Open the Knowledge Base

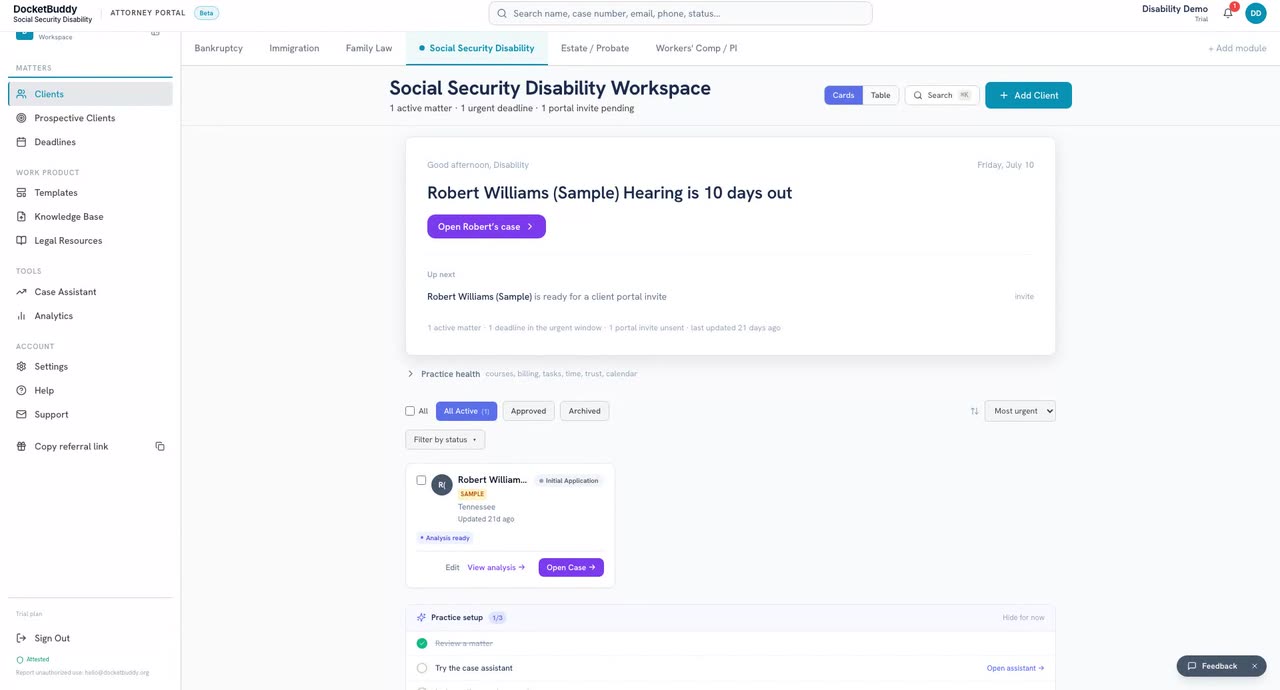[x=90, y=216]
